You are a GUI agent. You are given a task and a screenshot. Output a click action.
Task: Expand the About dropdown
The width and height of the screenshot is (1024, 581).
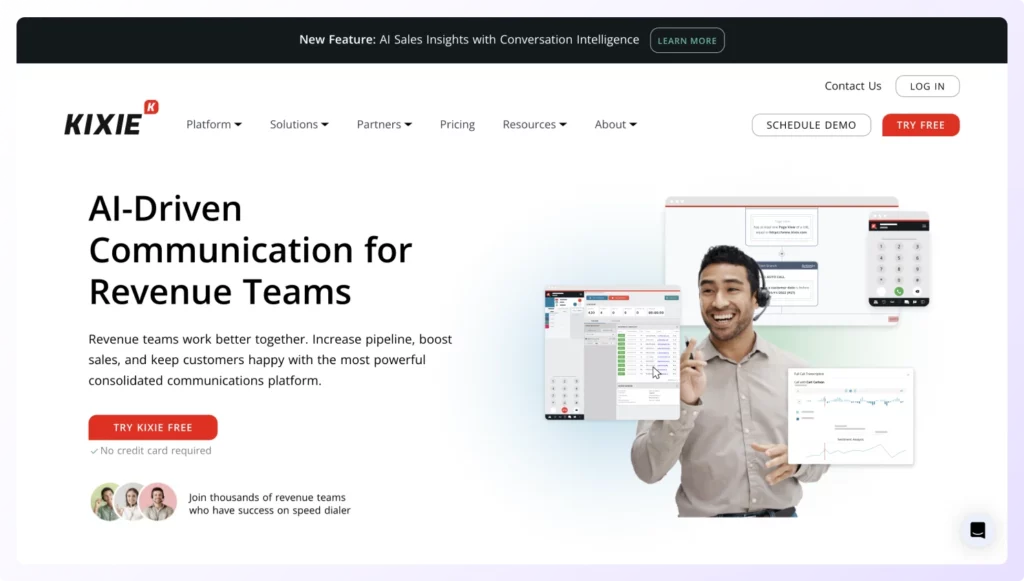614,124
